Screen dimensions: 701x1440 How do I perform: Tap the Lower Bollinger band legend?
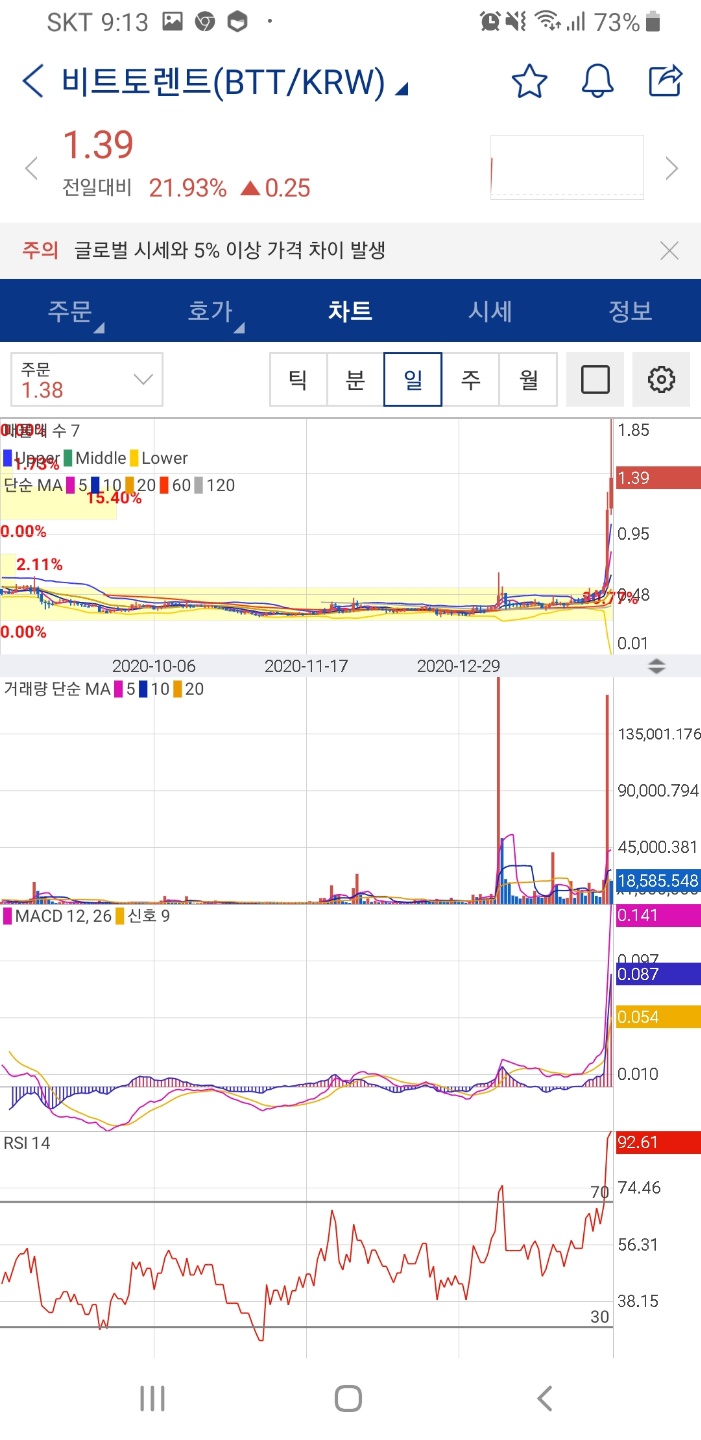tap(158, 458)
